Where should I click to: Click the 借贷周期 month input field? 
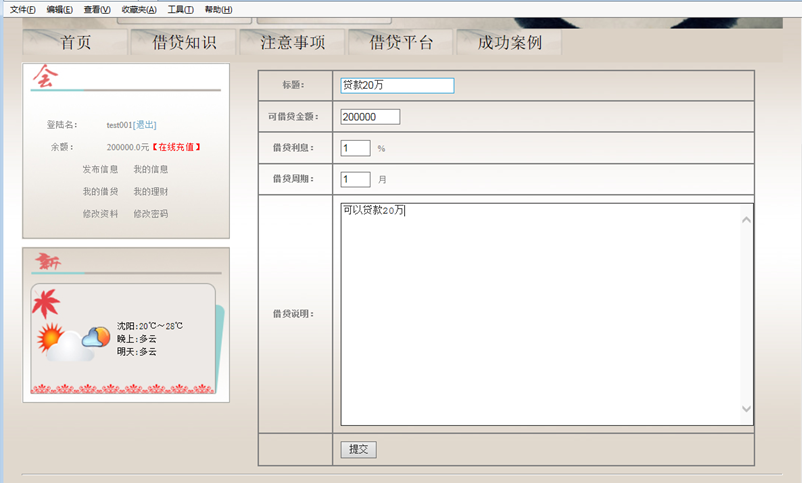(355, 179)
